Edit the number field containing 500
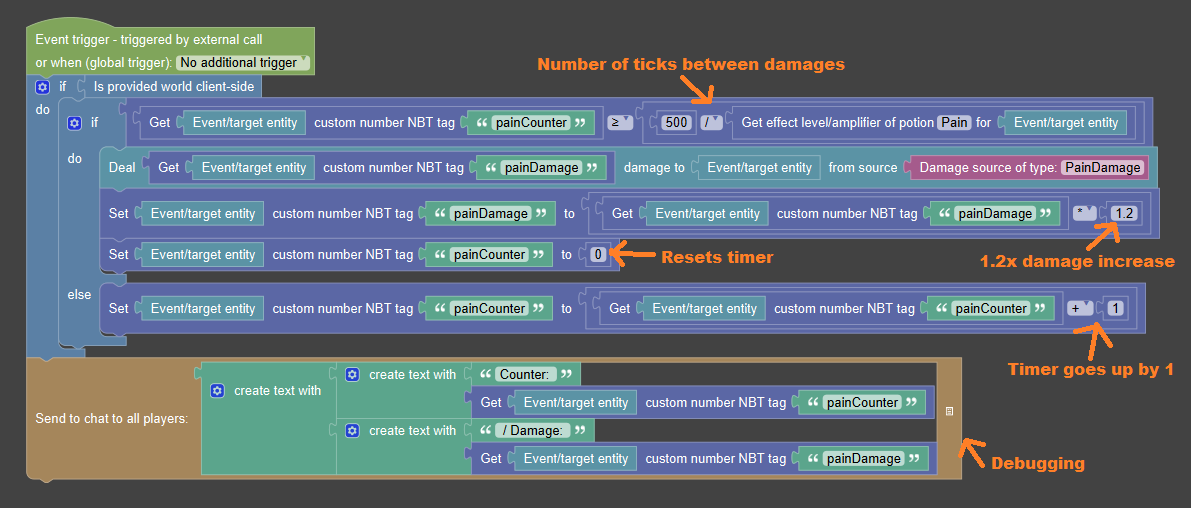The height and width of the screenshot is (508, 1191). tap(676, 122)
